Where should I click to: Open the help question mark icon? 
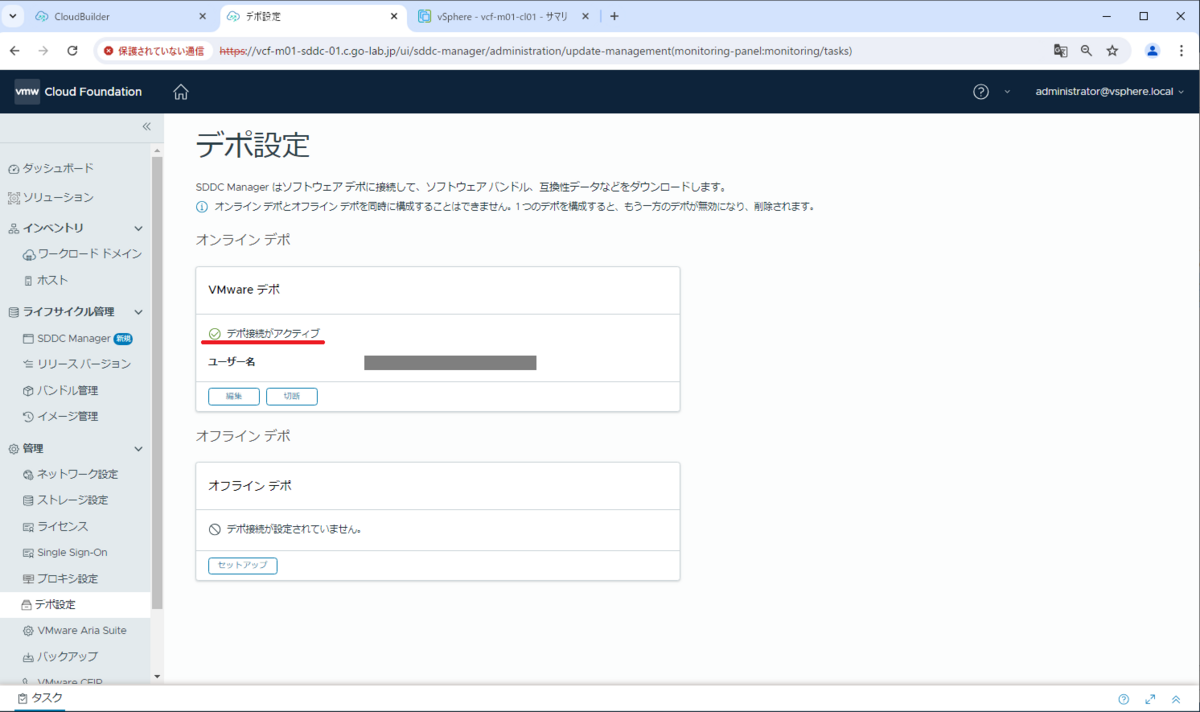tap(981, 92)
